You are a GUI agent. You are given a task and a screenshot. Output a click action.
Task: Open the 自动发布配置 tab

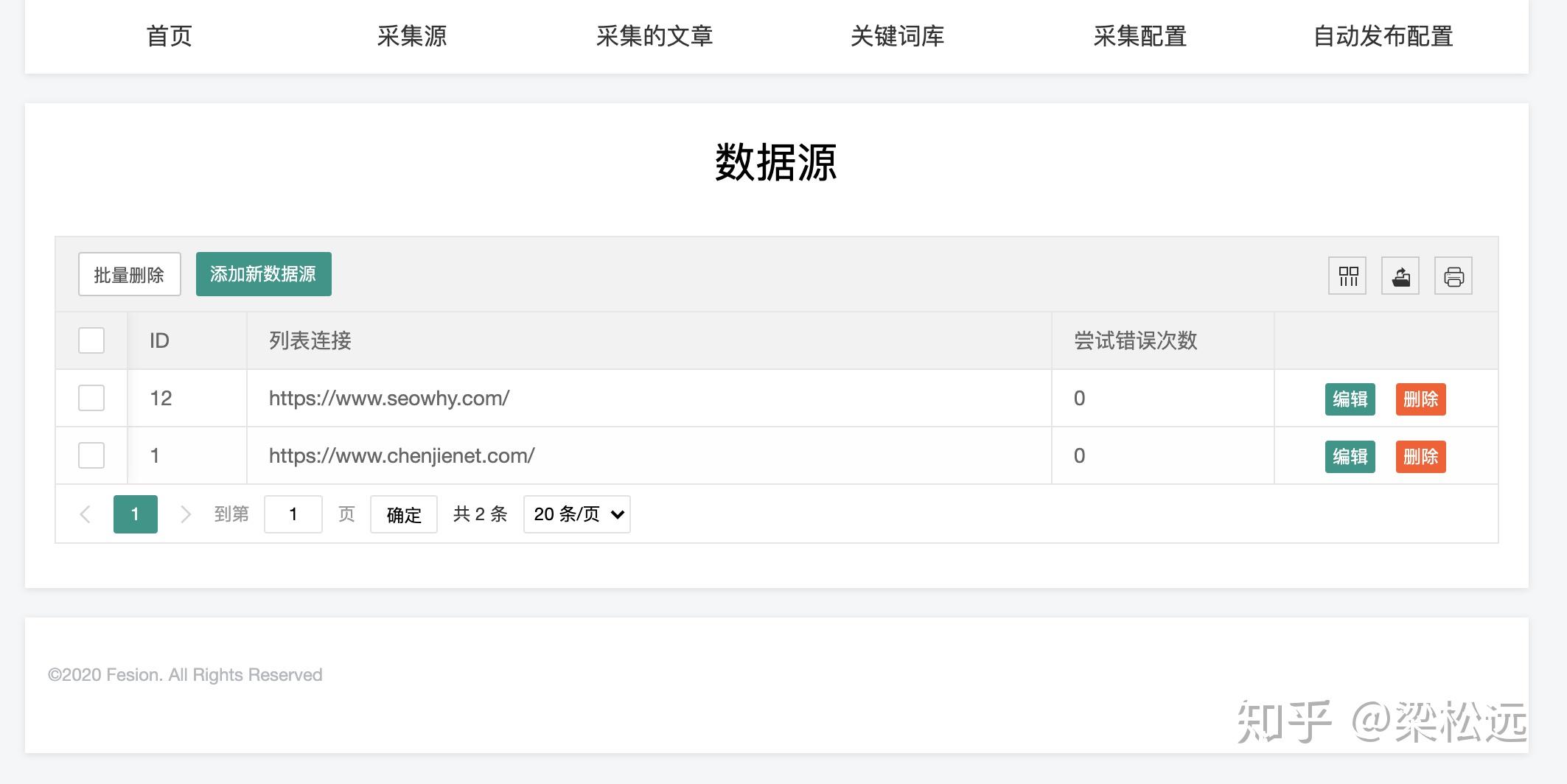click(x=1383, y=36)
